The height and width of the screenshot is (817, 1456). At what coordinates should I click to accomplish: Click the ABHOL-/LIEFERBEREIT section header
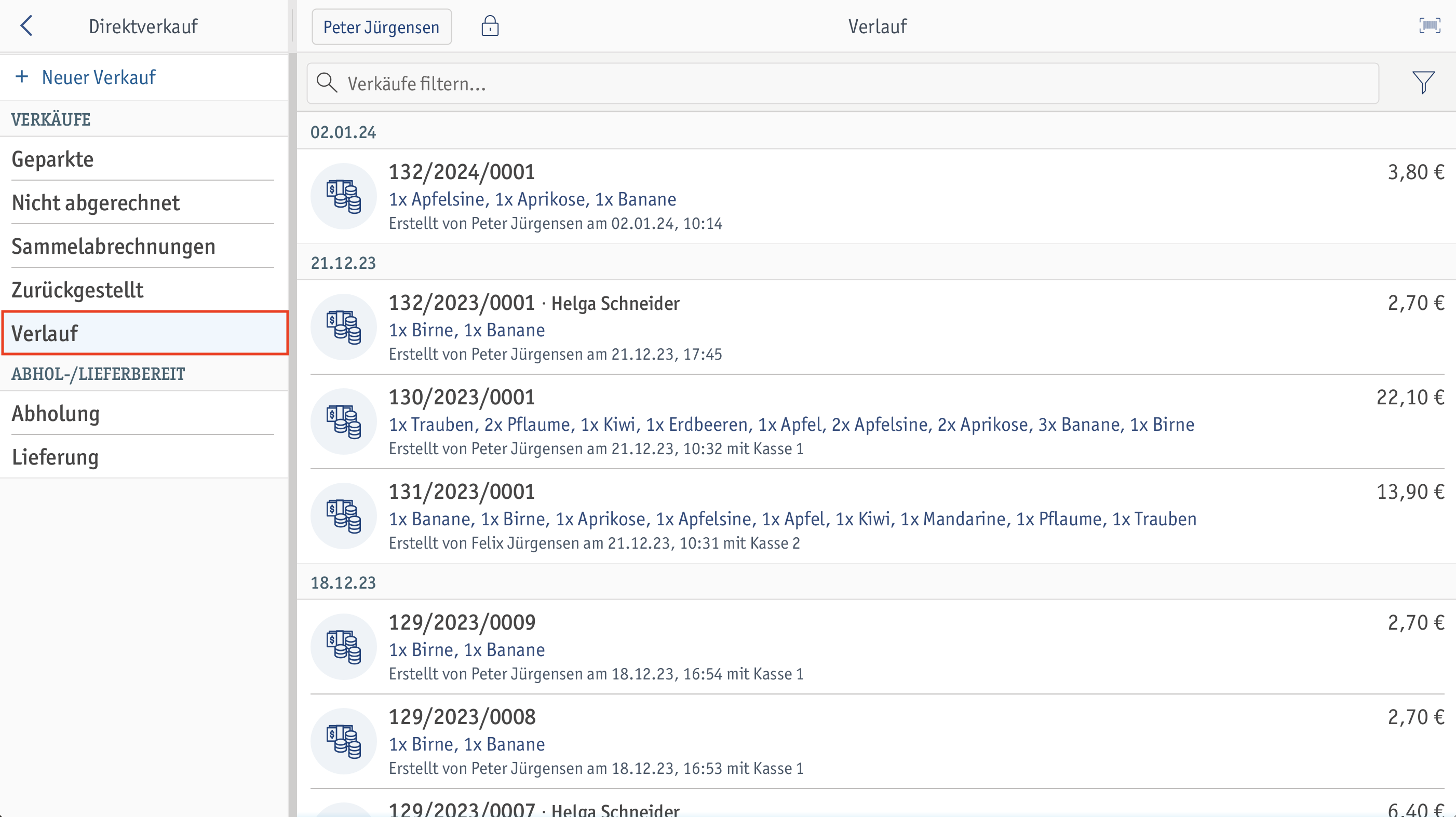tap(98, 374)
